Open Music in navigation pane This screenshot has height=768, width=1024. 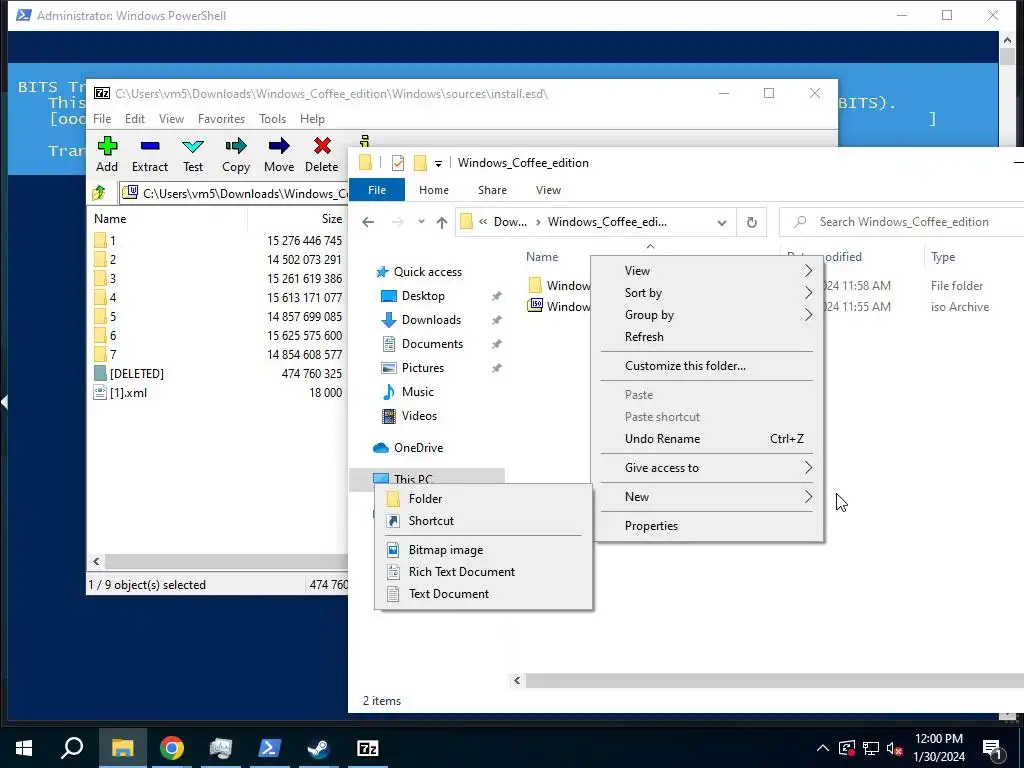pos(417,392)
